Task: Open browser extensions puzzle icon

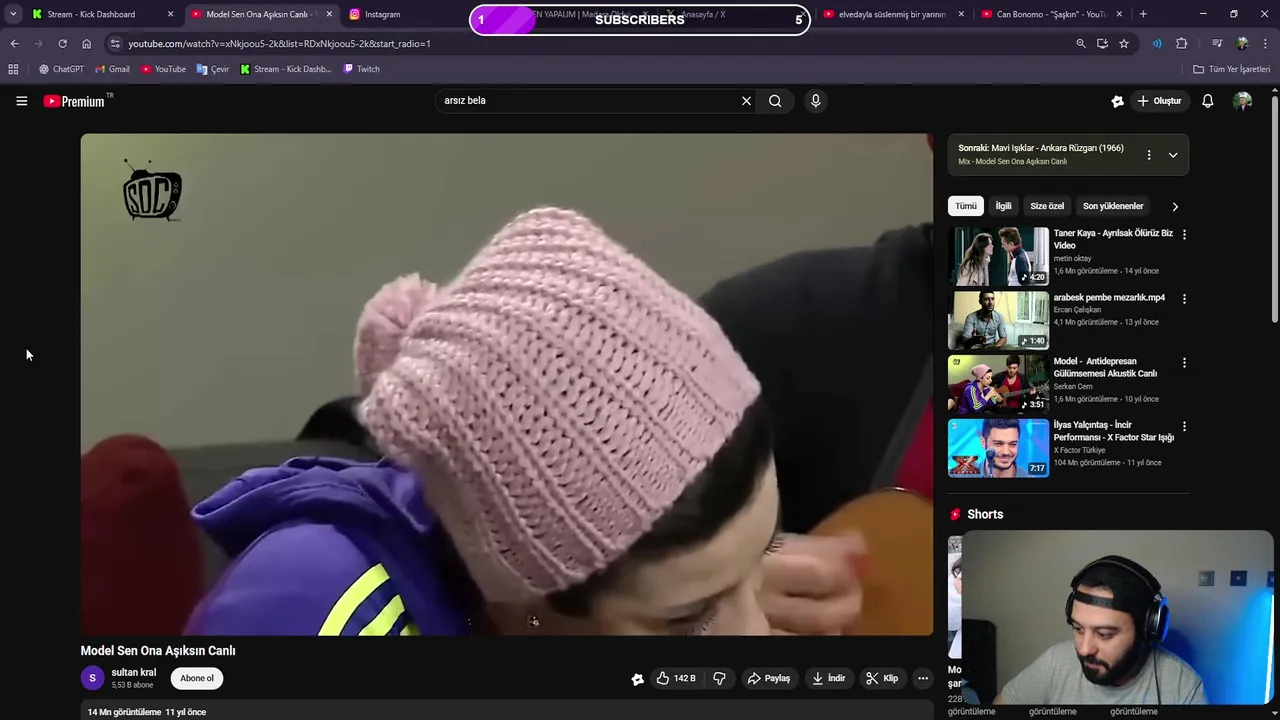Action: 1181,43
